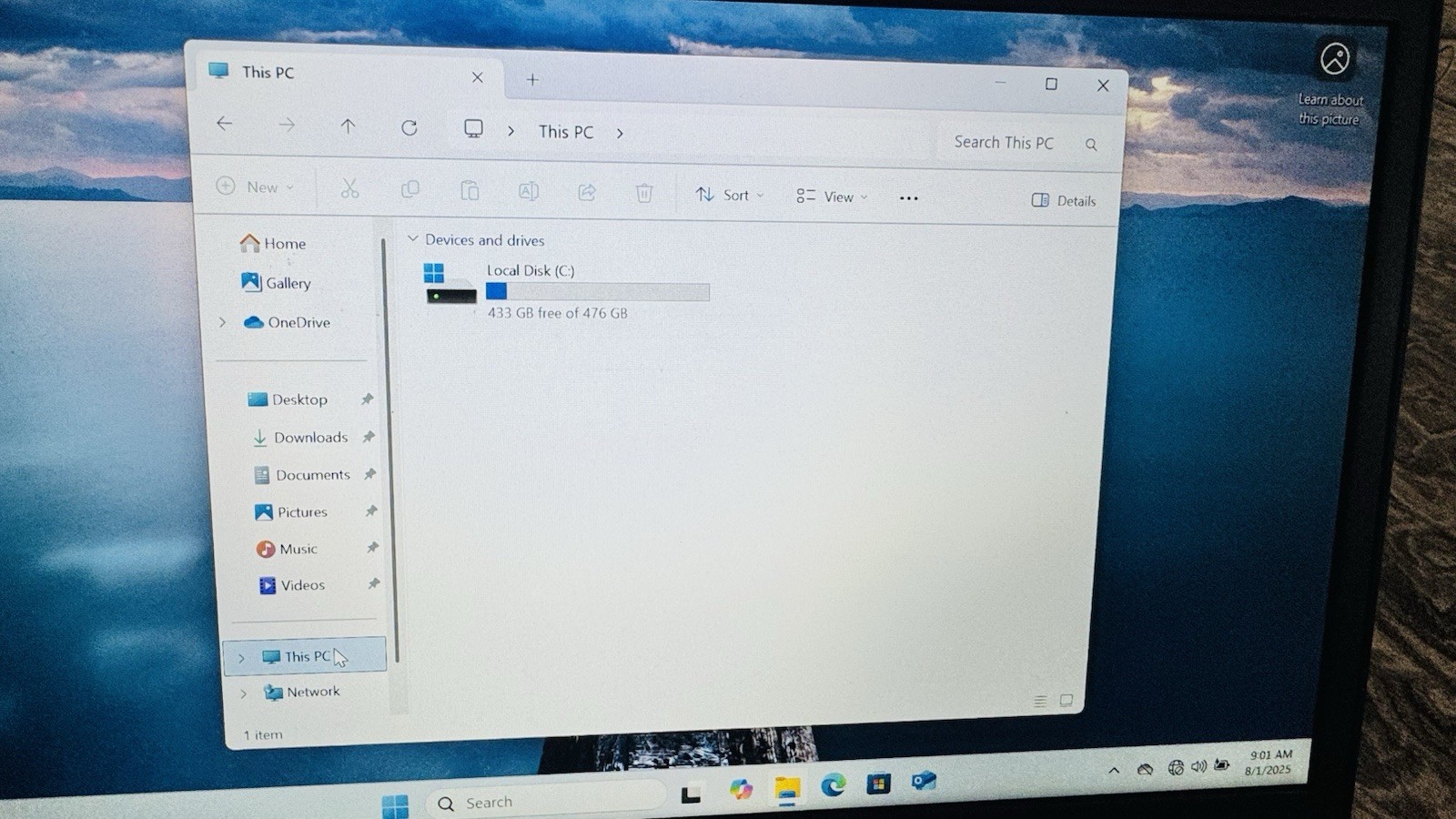Click the battery tray icon
Viewport: 1456px width, 819px height.
(1222, 764)
